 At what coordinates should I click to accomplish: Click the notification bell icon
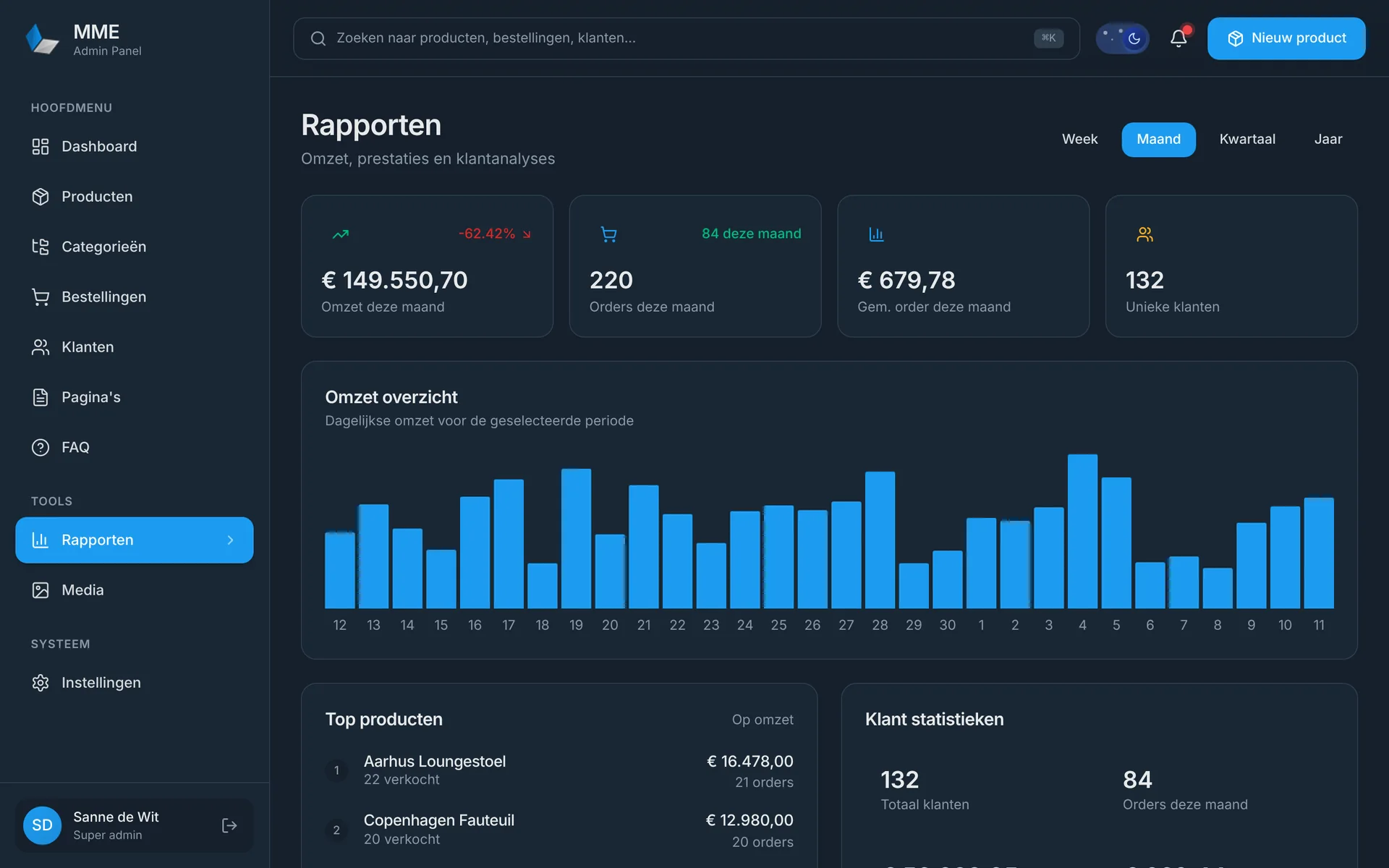(1178, 38)
